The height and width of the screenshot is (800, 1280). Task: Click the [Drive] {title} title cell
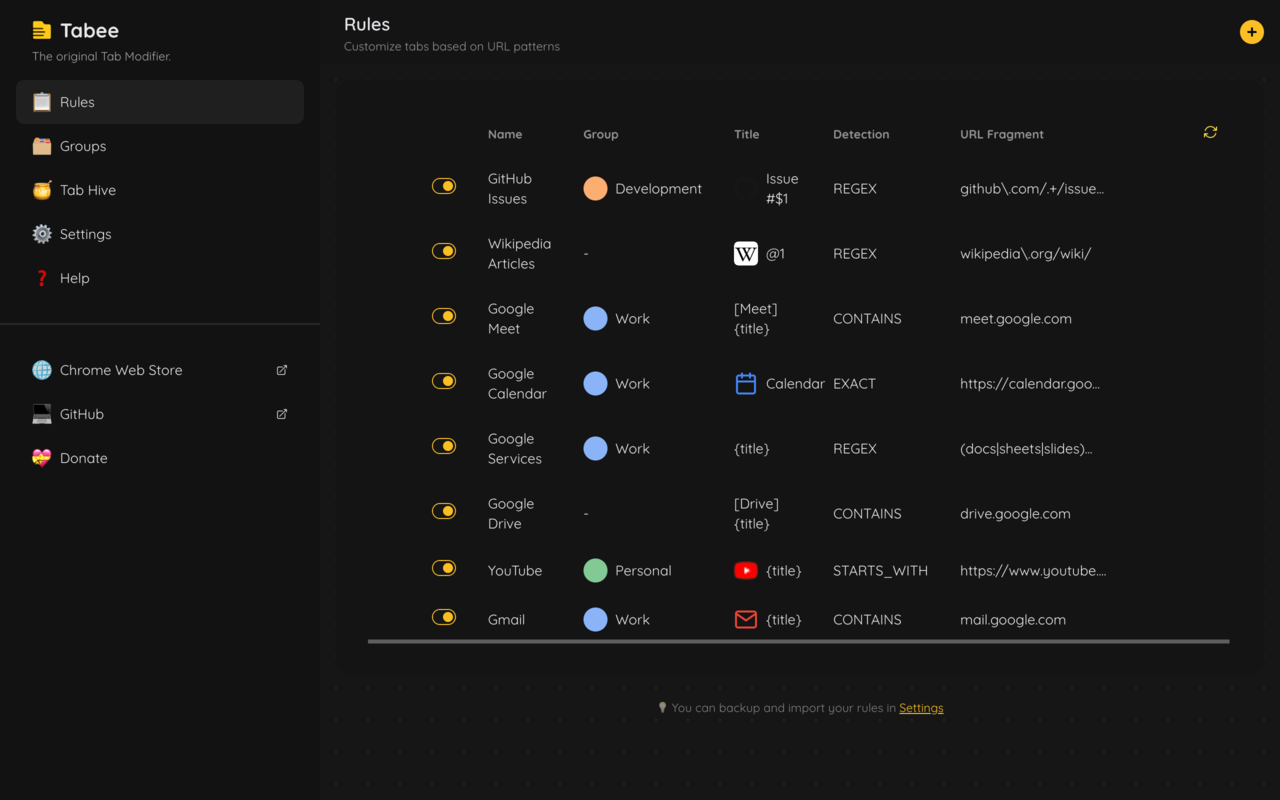[x=756, y=513]
